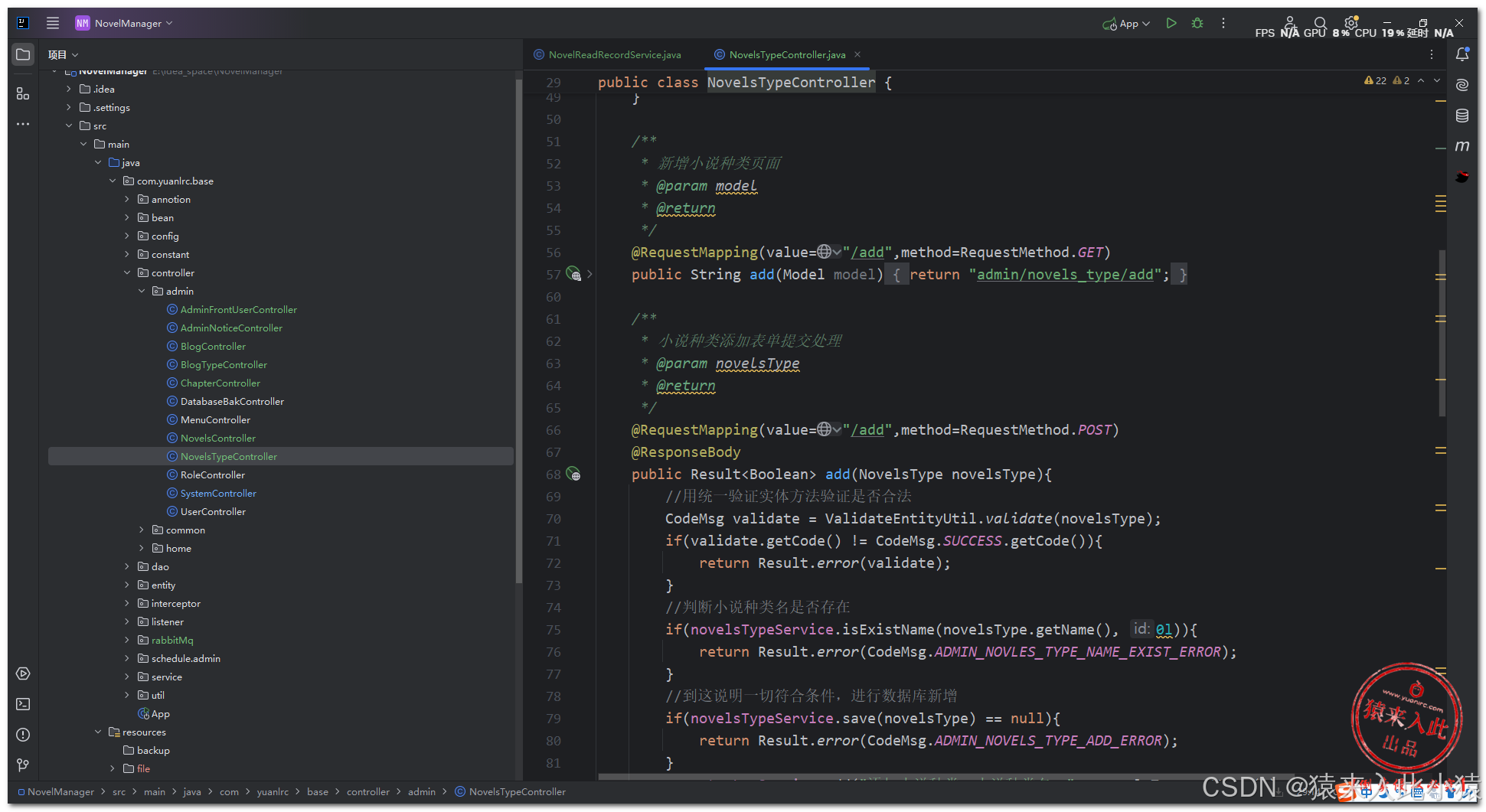Image resolution: width=1486 pixels, height=812 pixels.
Task: Open the 项目 view mode dropdown
Action: tap(63, 54)
